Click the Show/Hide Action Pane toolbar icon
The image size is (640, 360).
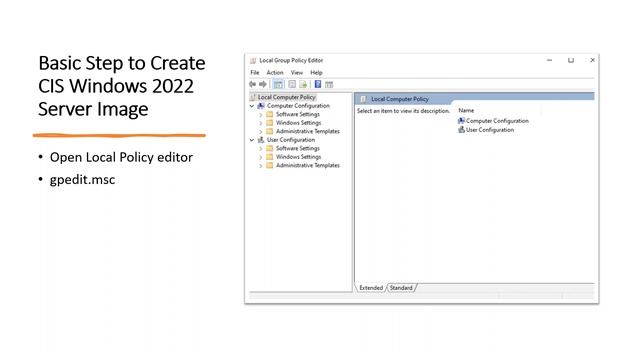[329, 84]
